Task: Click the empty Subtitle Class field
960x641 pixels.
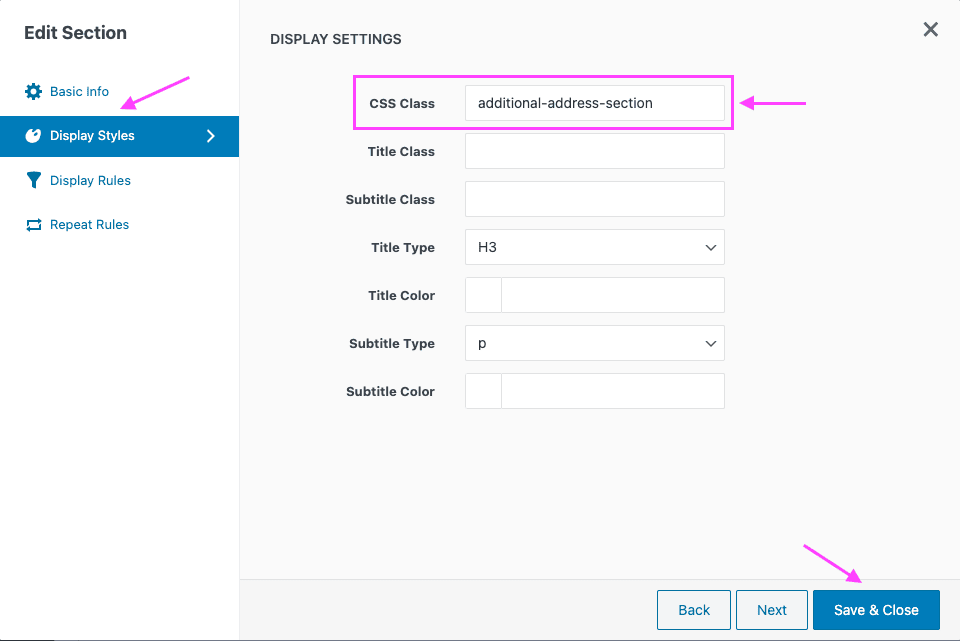Action: coord(594,199)
